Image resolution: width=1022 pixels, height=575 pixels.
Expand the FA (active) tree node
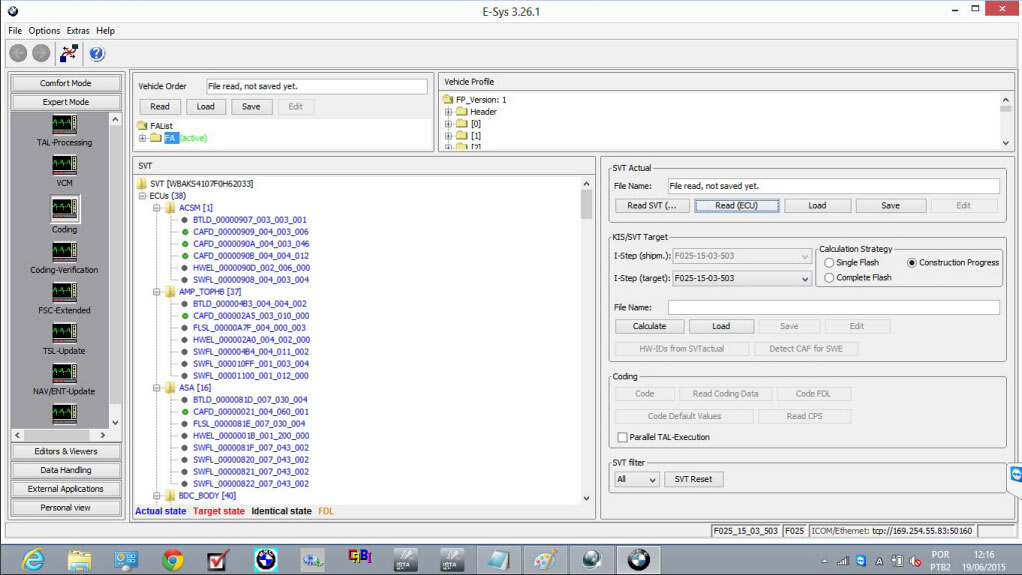[142, 138]
